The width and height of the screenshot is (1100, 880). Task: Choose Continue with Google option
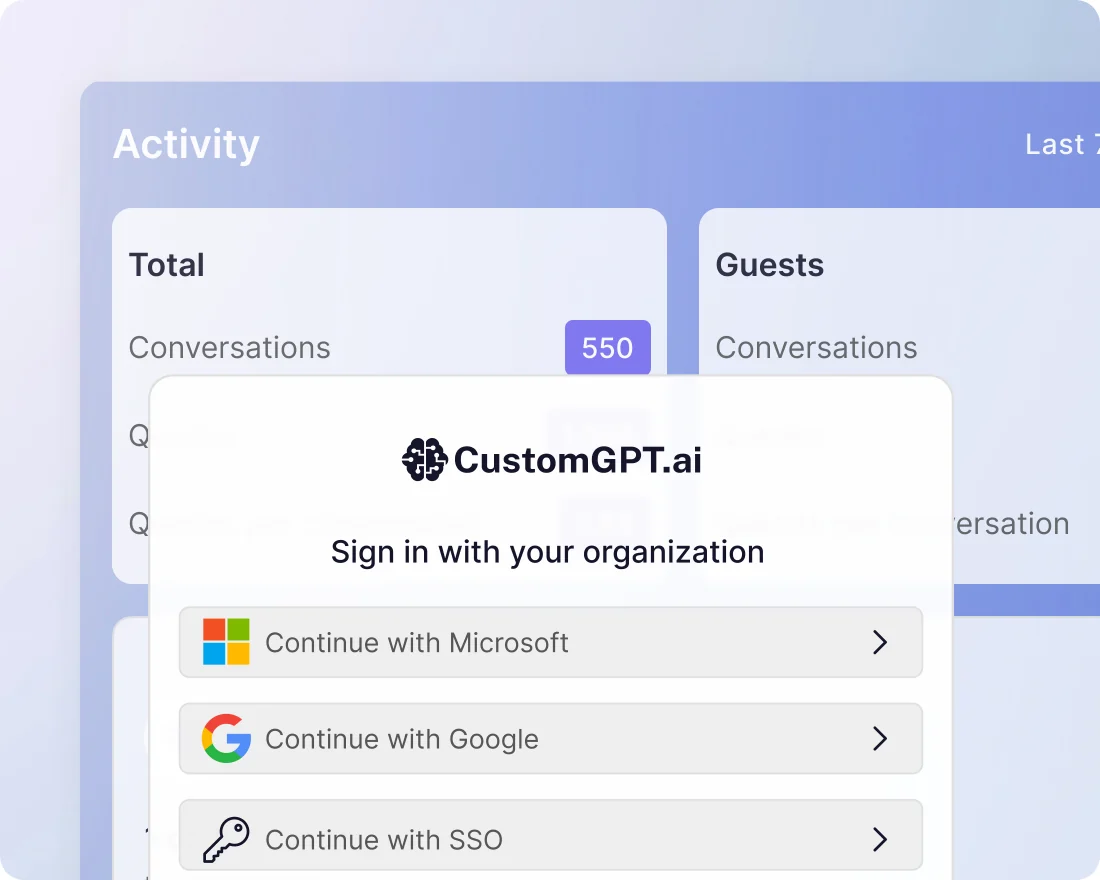[551, 738]
